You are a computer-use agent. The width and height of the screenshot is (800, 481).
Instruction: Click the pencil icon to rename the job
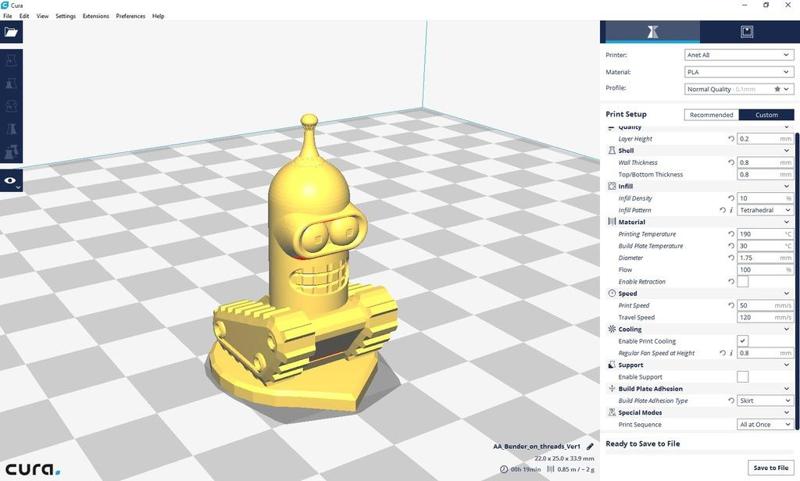(590, 446)
